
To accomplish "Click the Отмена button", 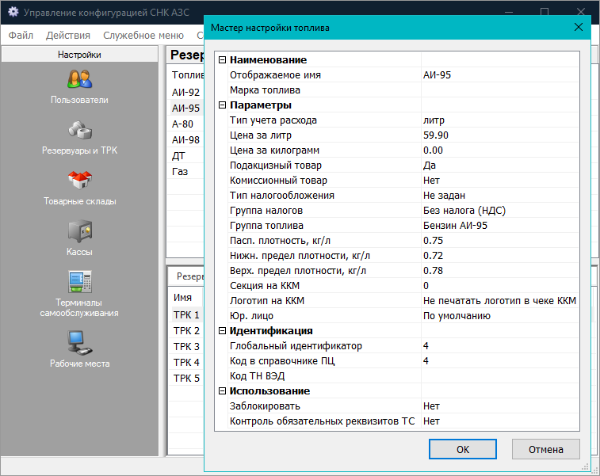I will point(545,449).
